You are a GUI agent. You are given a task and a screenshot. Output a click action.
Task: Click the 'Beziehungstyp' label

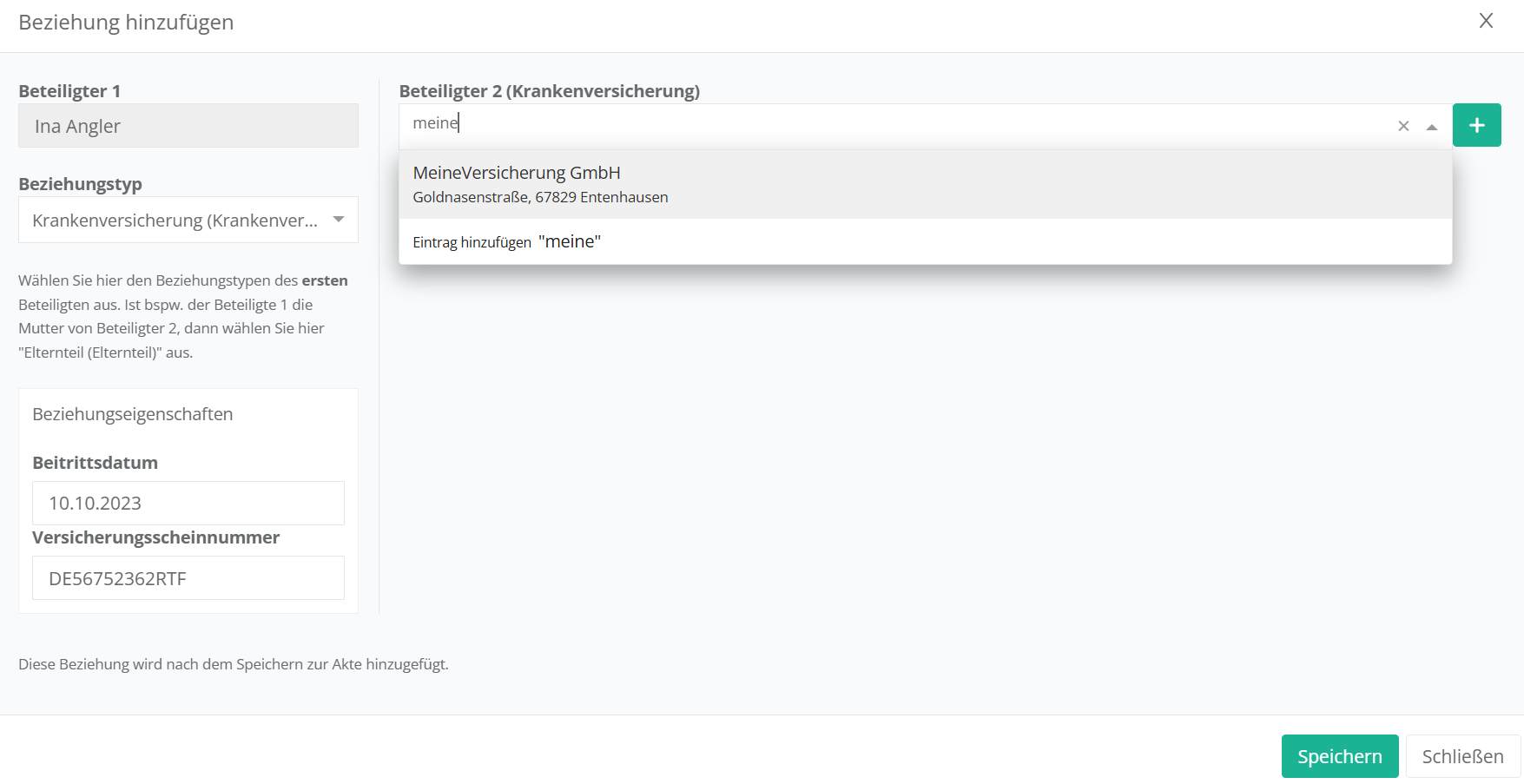(x=80, y=184)
